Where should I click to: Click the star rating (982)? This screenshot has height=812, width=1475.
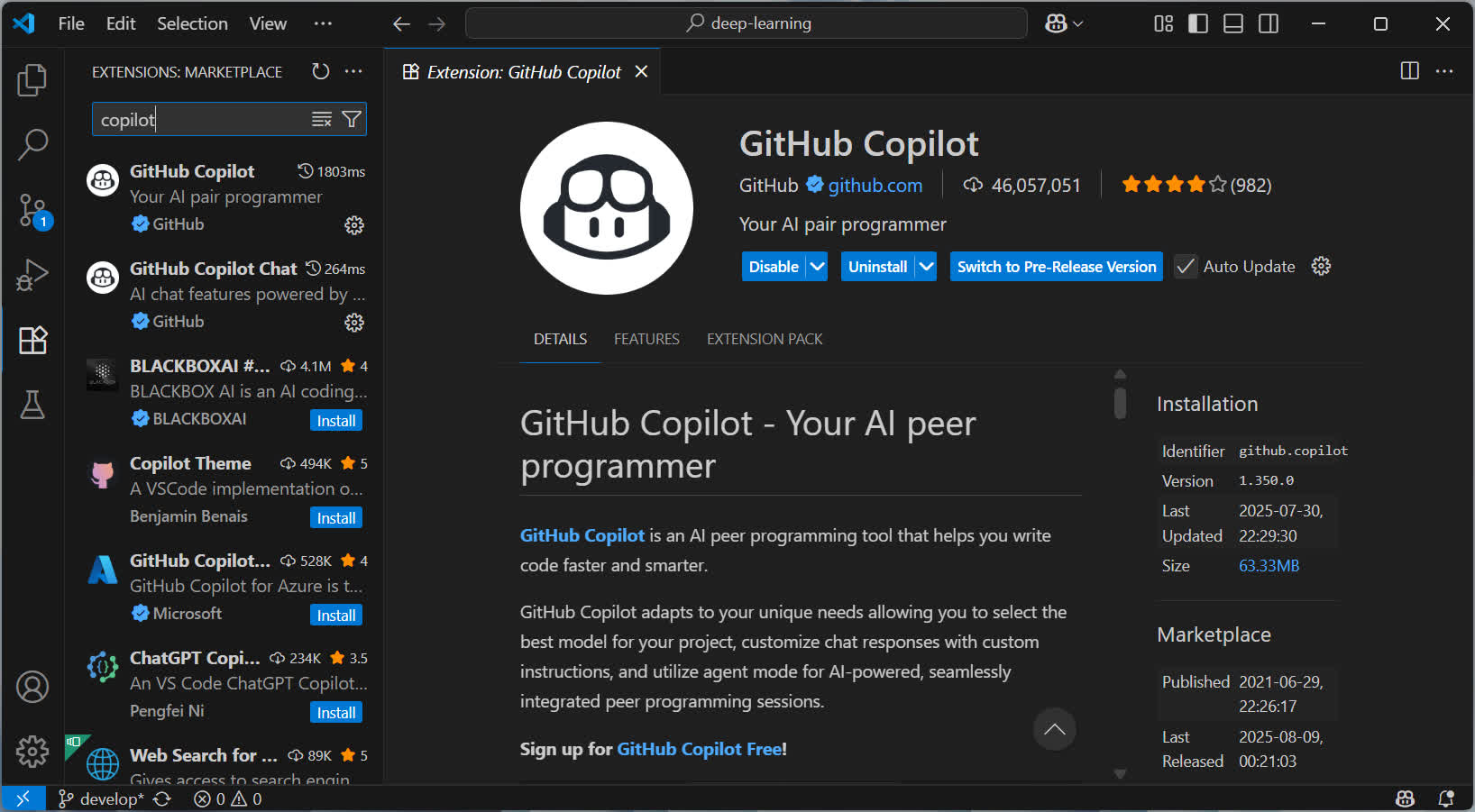click(1196, 185)
